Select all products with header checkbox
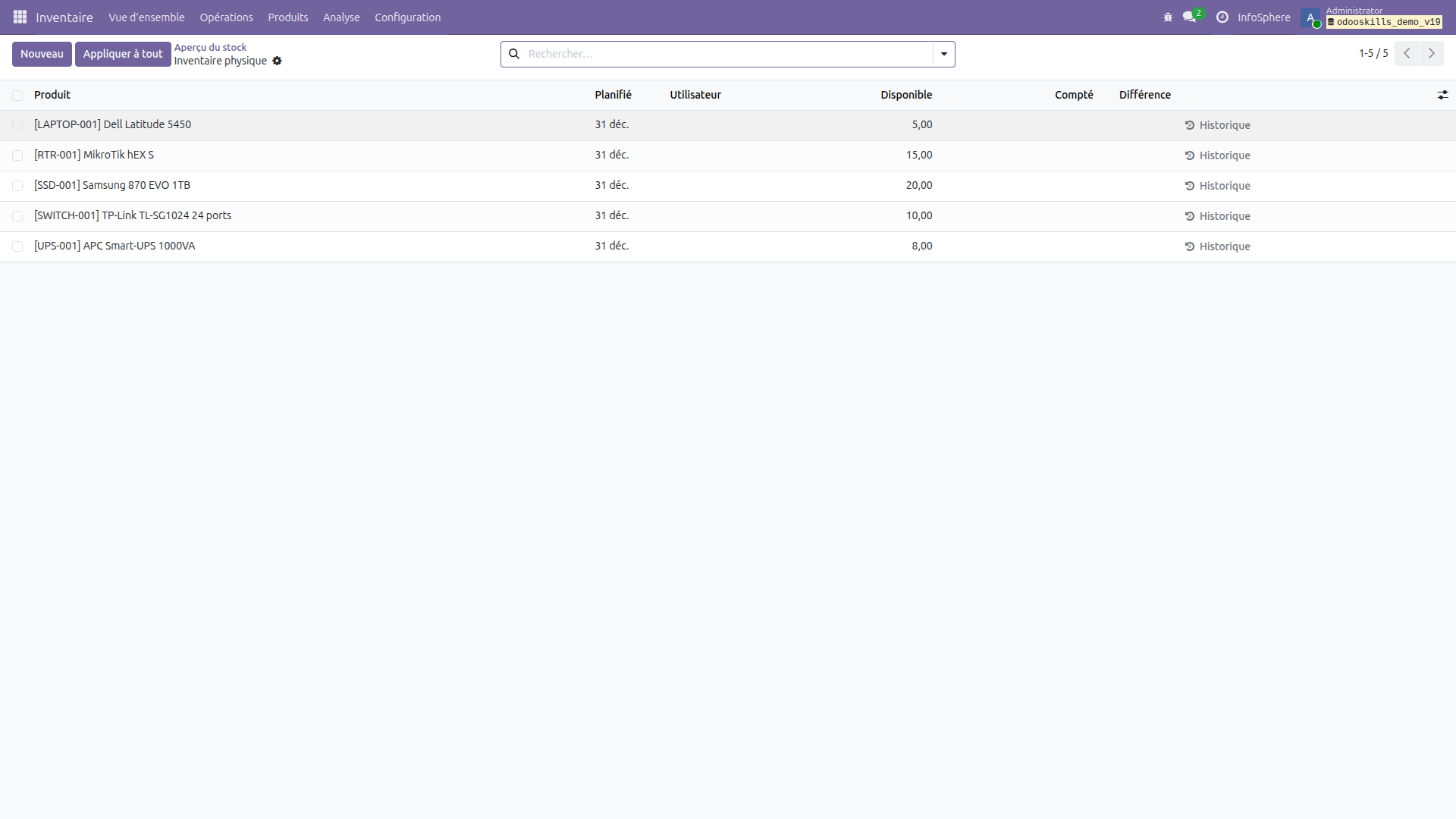Image resolution: width=1456 pixels, height=819 pixels. tap(17, 95)
